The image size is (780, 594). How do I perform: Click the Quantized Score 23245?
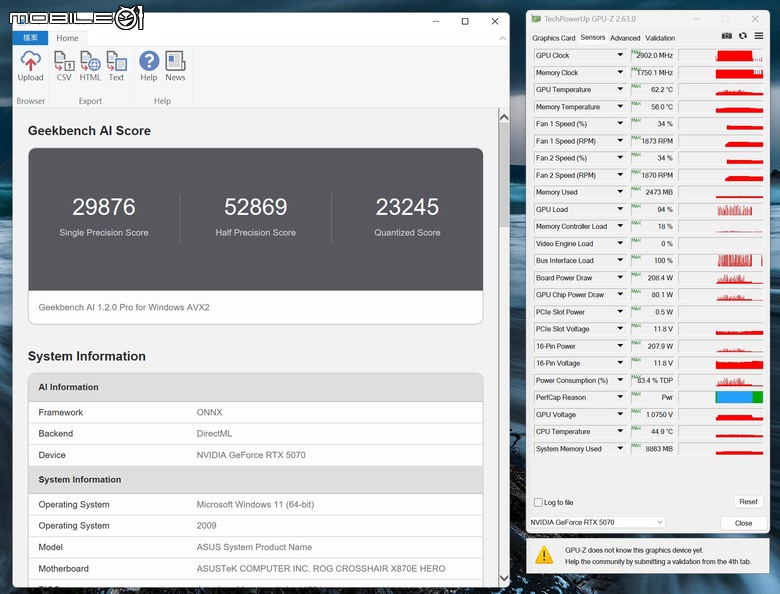[407, 207]
